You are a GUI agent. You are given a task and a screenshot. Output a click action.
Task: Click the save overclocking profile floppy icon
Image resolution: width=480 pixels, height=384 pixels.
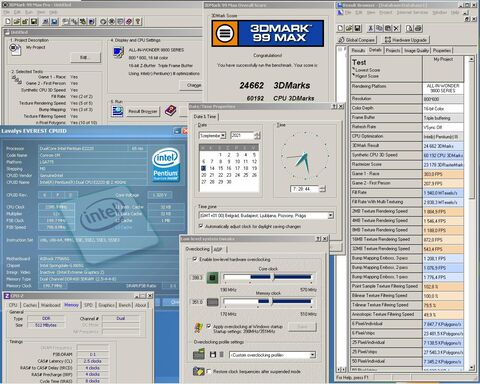coord(213,355)
